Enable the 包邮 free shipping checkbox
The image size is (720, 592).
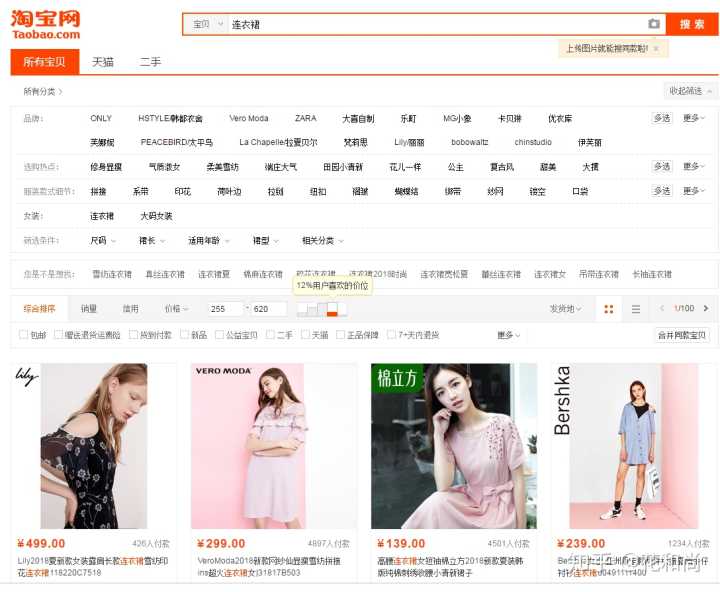point(24,335)
